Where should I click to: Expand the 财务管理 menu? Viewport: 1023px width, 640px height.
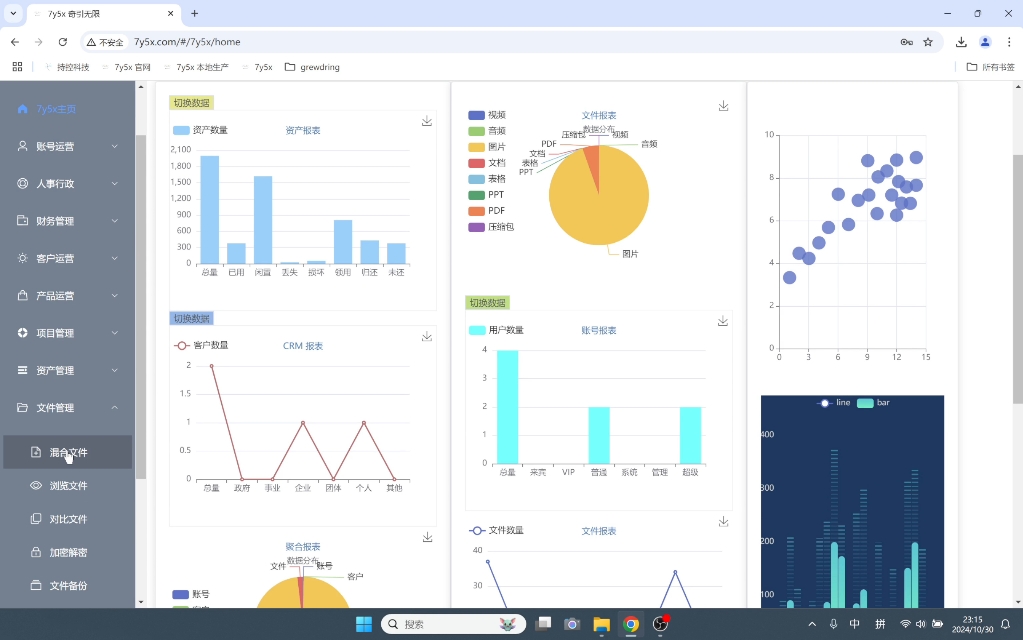[x=68, y=221]
